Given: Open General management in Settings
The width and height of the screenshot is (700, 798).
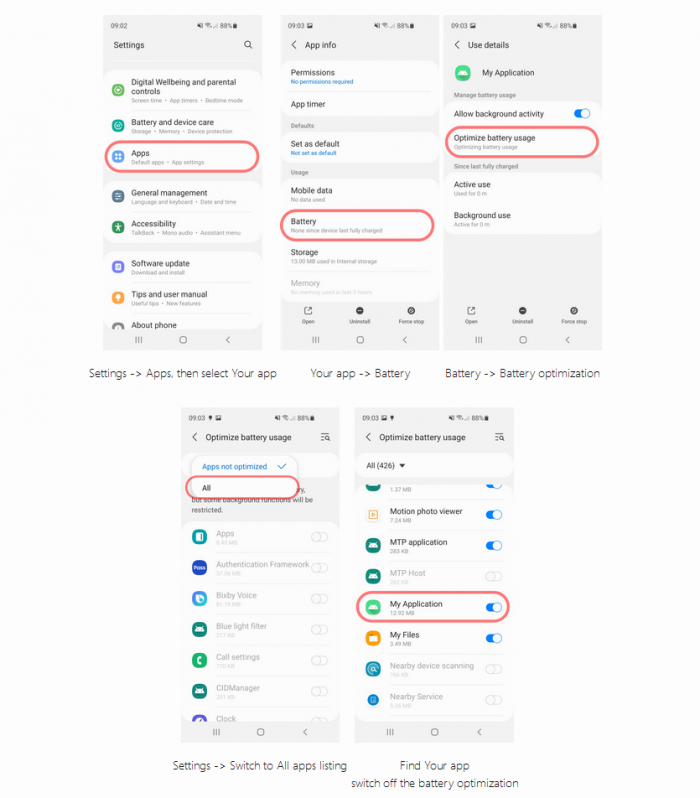Looking at the screenshot, I should click(x=182, y=196).
